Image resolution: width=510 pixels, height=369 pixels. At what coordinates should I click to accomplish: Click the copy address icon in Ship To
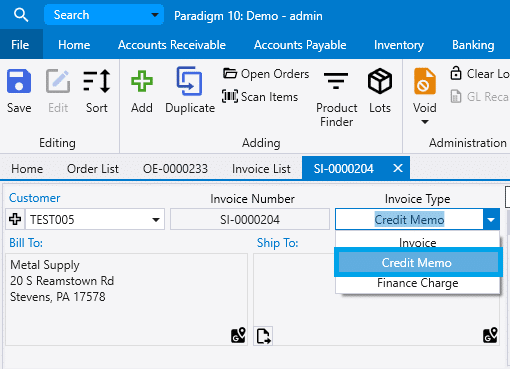click(263, 336)
